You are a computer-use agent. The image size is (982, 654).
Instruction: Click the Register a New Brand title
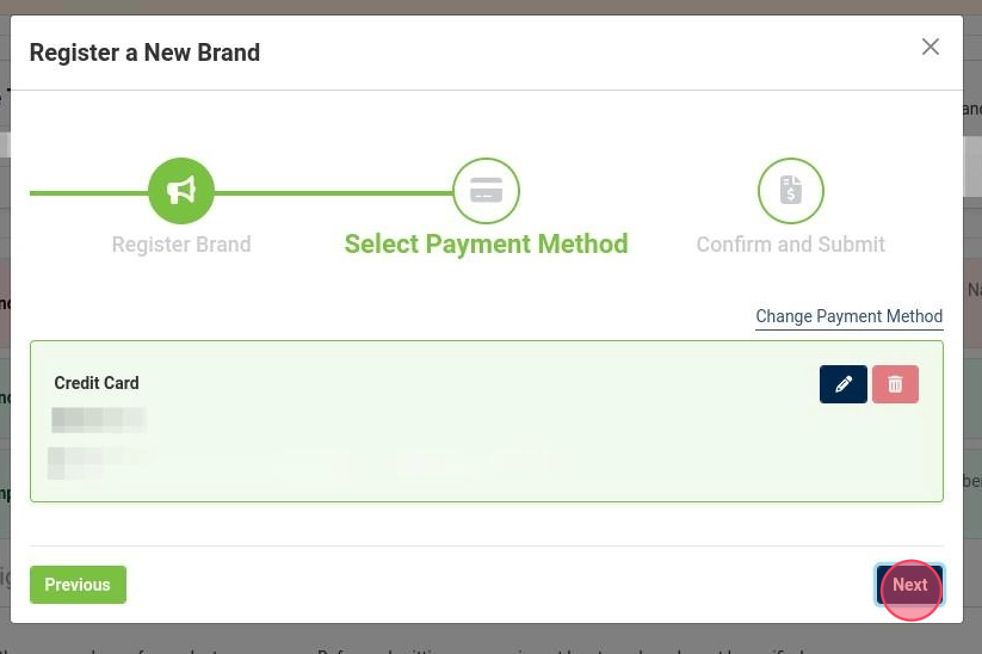pos(144,52)
